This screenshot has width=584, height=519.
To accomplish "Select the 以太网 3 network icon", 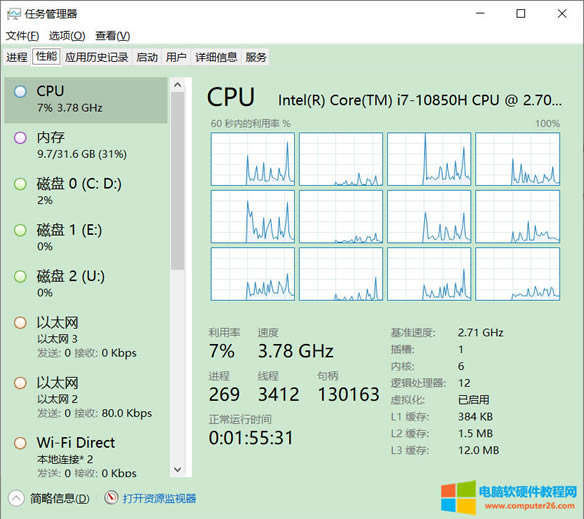I will (20, 323).
